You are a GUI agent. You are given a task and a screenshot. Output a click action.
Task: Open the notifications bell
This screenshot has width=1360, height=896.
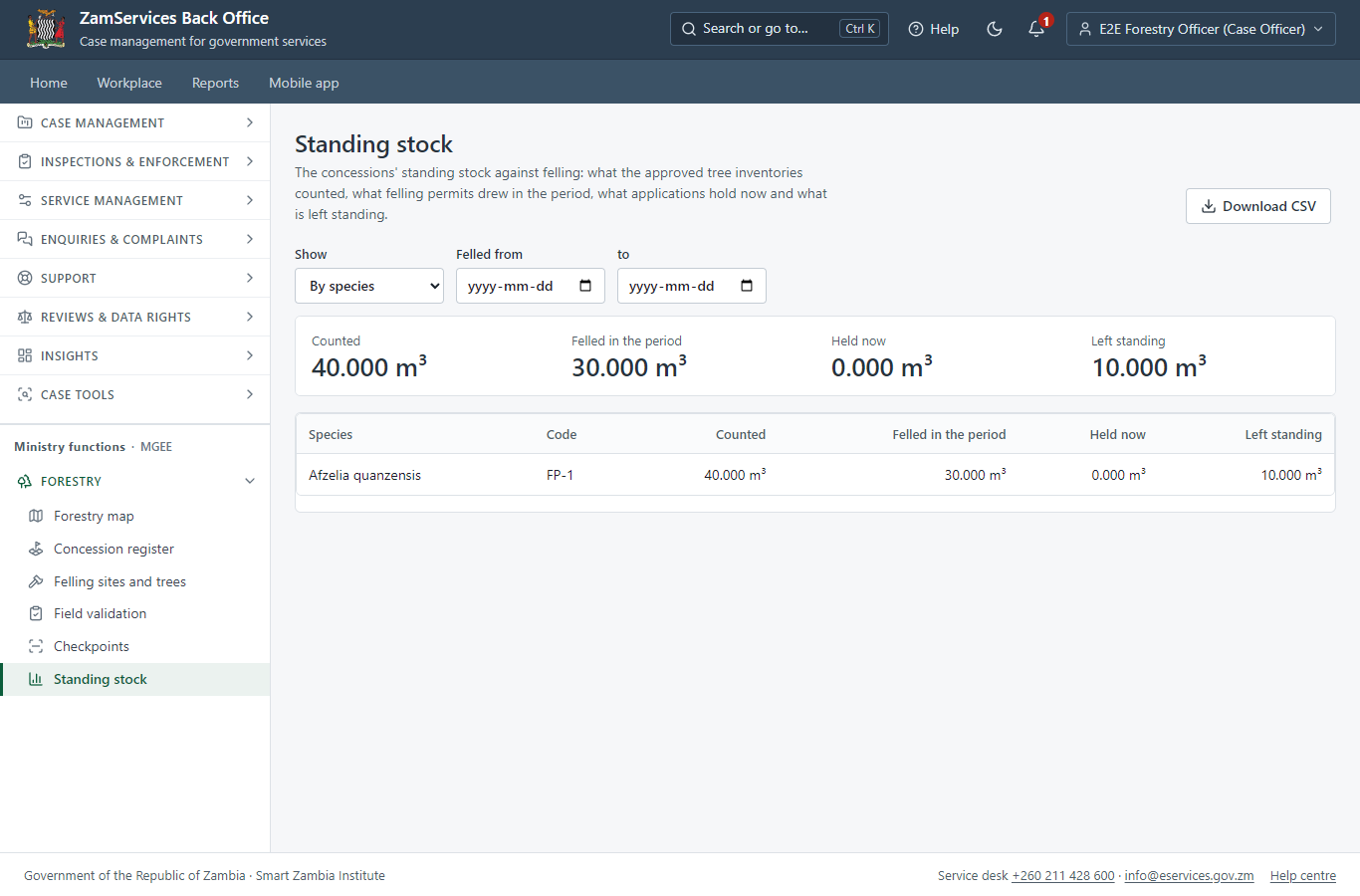click(x=1036, y=29)
